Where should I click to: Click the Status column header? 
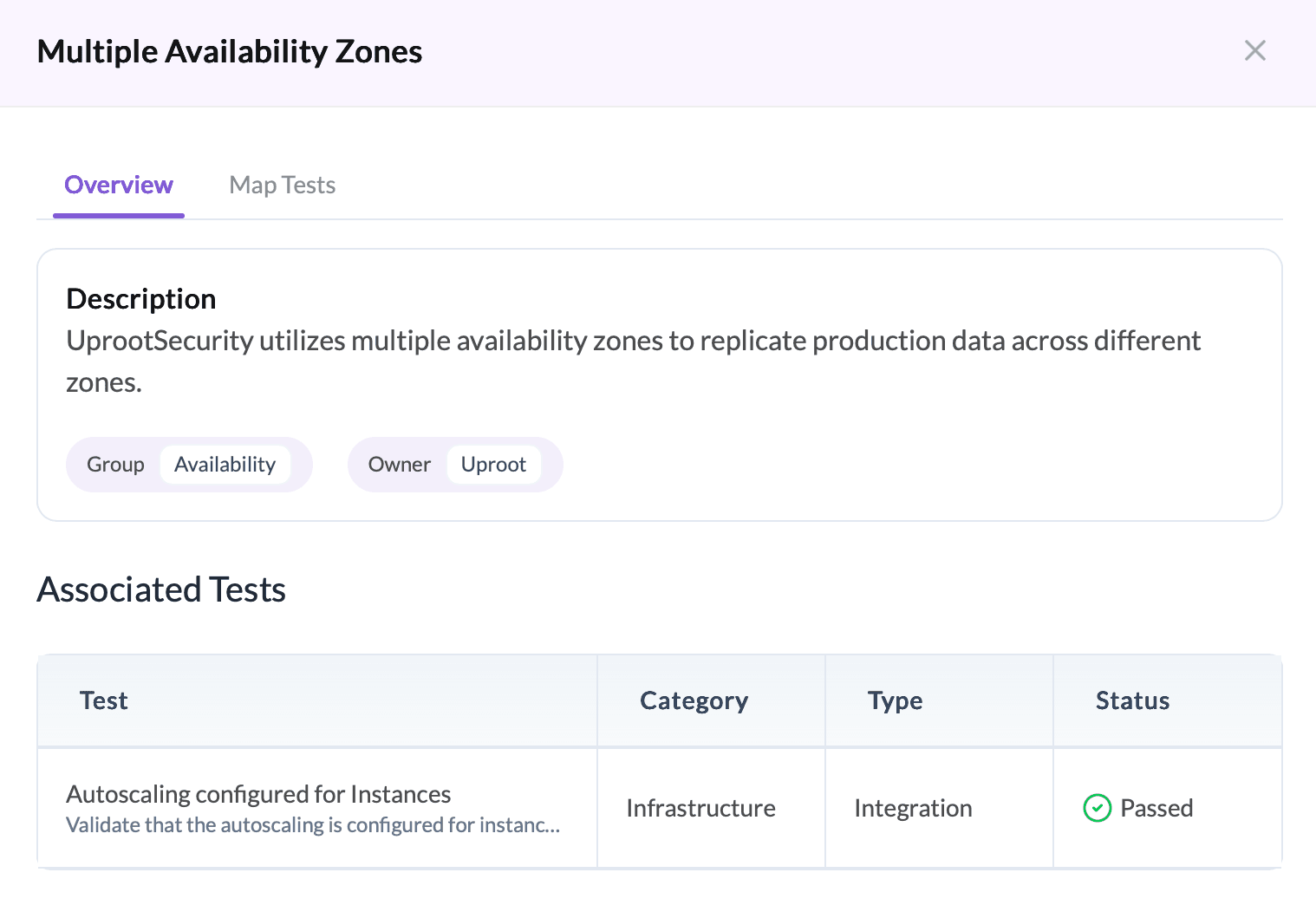(x=1132, y=700)
